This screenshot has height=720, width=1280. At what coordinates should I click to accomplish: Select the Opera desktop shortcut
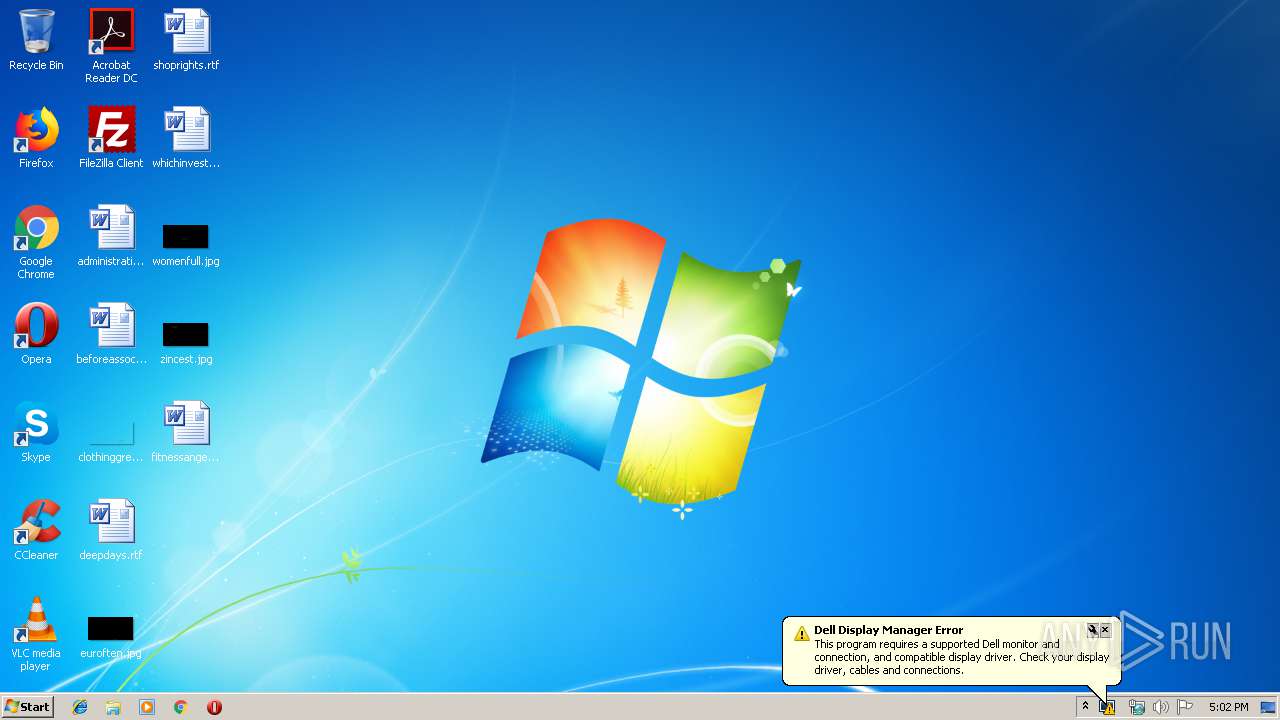tap(36, 334)
